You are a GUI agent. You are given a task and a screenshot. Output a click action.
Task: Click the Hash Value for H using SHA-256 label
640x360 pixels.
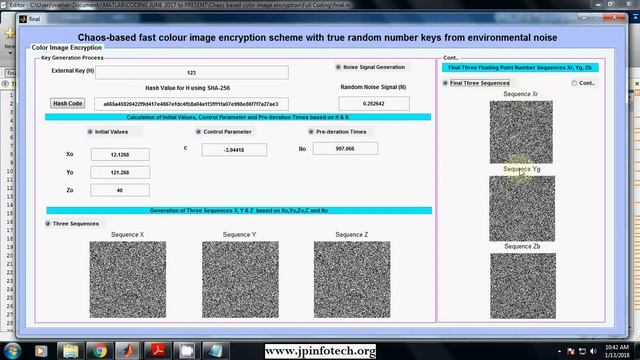188,88
